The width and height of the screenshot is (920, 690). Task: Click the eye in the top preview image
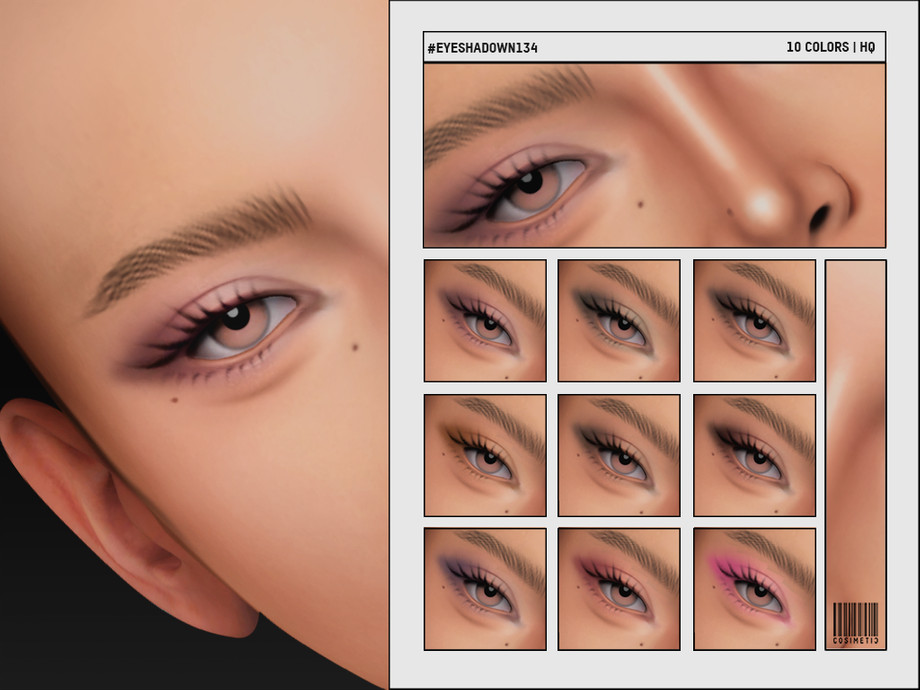(530, 183)
